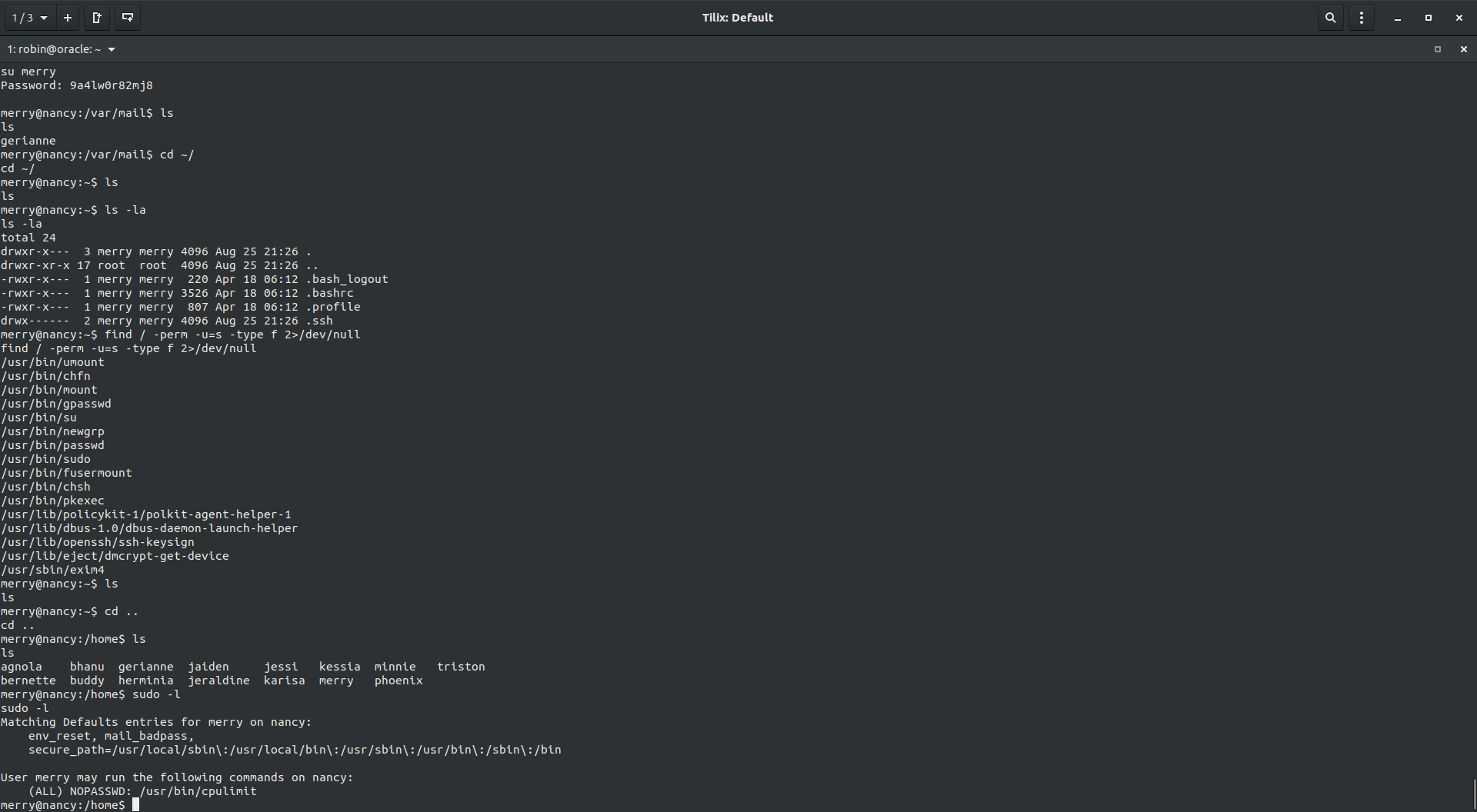Click the add terminal right icon
The image size is (1477, 812).
[97, 18]
